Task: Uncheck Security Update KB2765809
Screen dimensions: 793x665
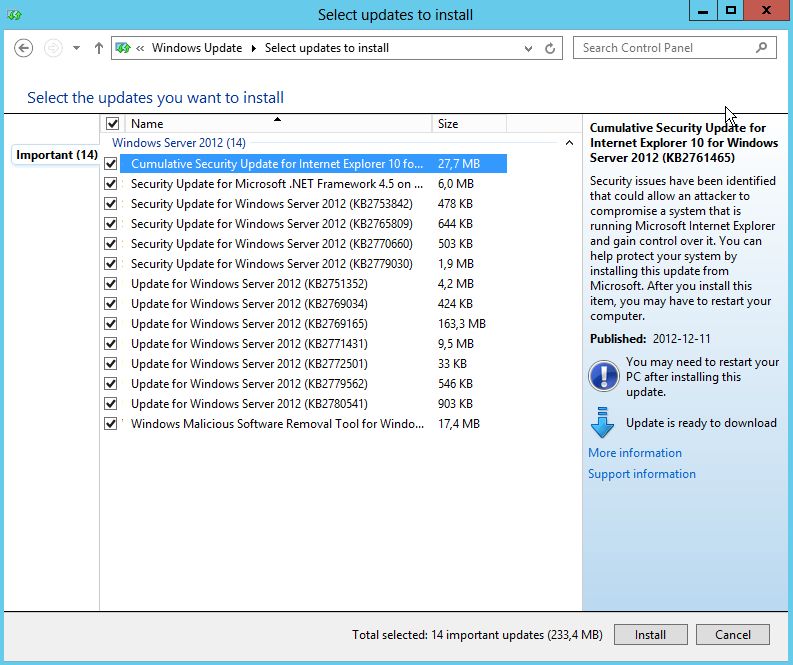Action: tap(110, 224)
